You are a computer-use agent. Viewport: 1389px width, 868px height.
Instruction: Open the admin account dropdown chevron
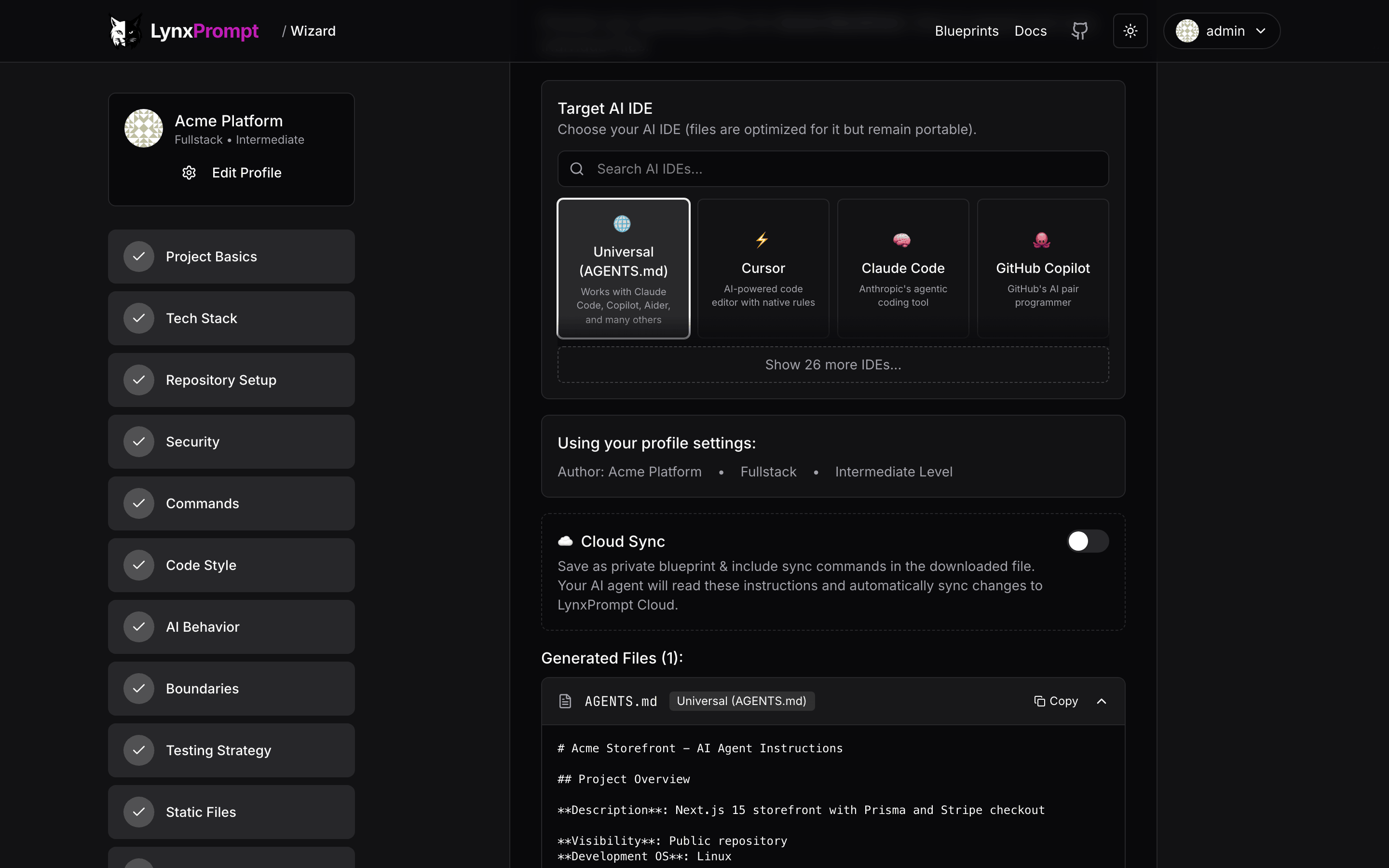(1261, 31)
